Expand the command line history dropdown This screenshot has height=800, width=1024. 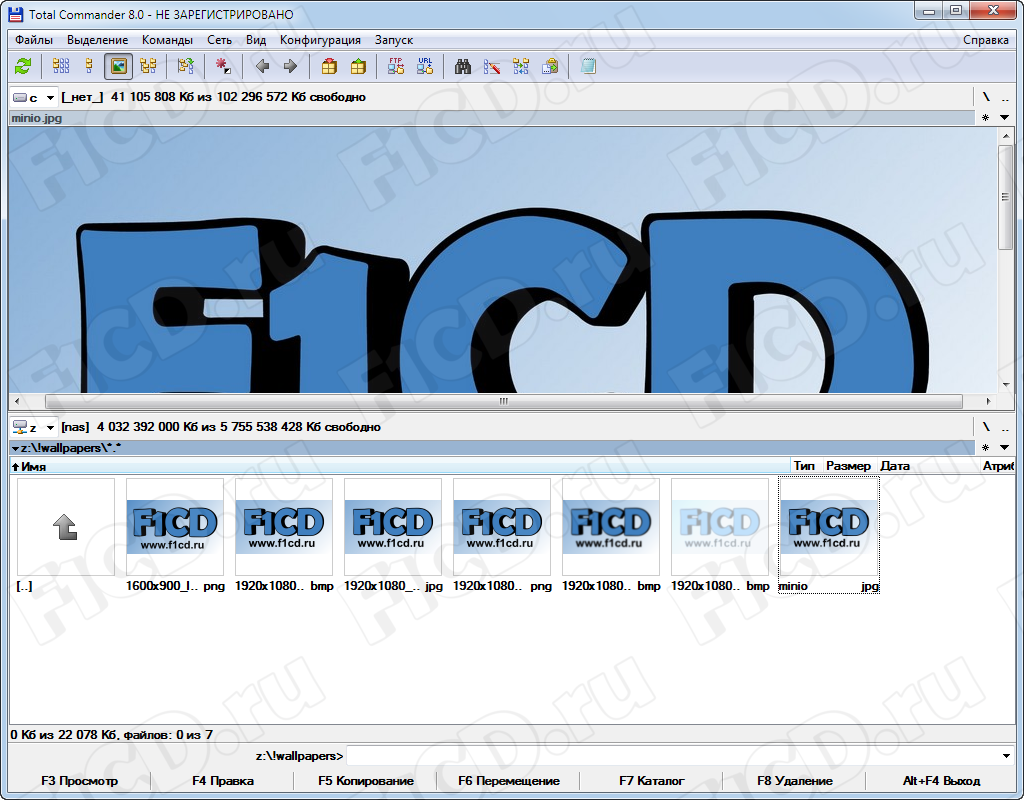click(x=1006, y=756)
